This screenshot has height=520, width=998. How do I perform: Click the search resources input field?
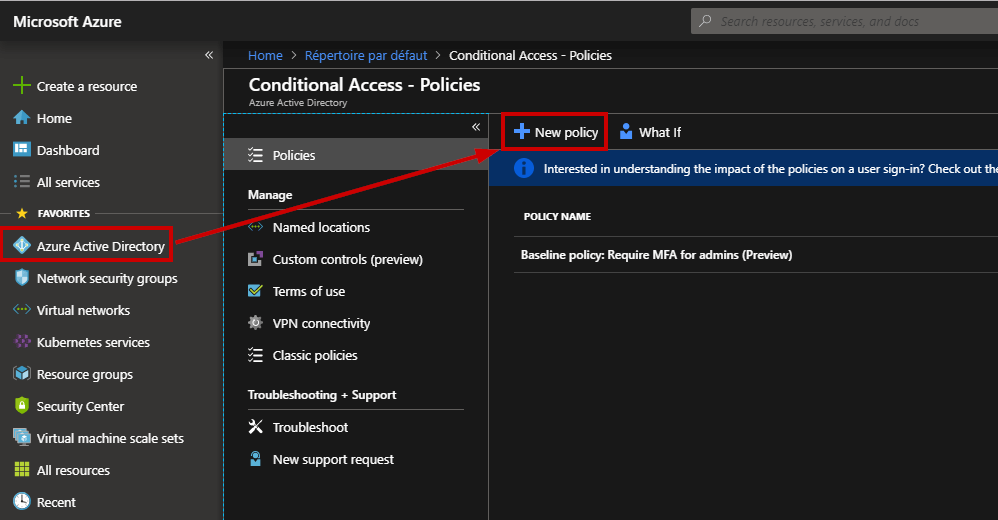845,21
